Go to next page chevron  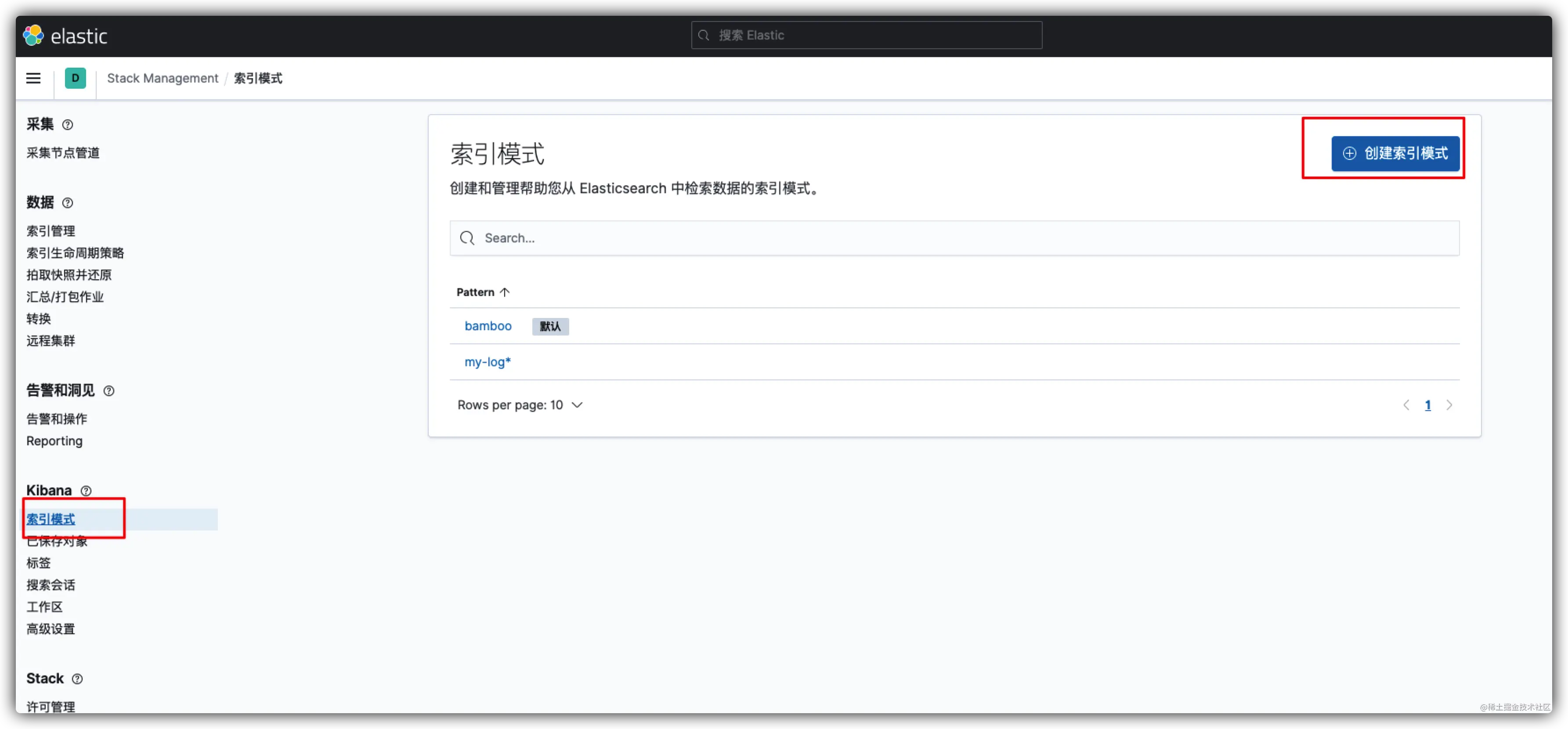1449,404
